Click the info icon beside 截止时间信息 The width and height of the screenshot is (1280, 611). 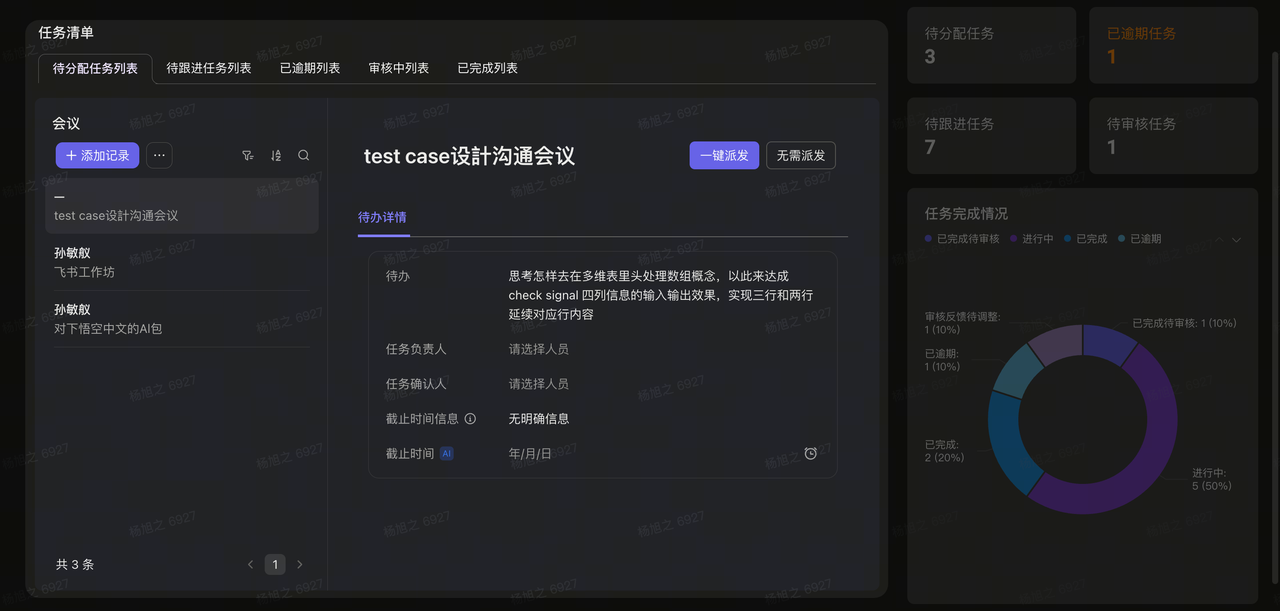click(470, 419)
